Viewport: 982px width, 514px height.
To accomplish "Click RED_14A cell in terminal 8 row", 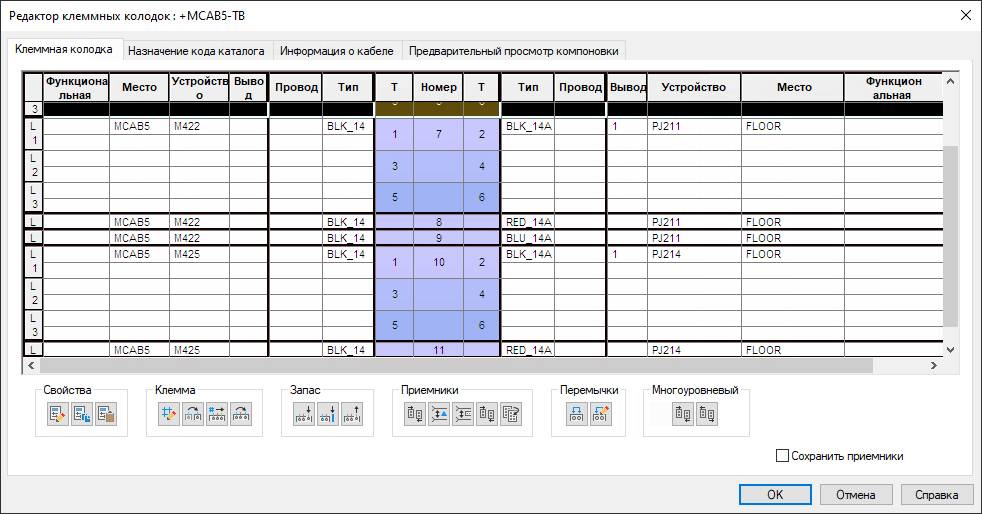I will [528, 222].
